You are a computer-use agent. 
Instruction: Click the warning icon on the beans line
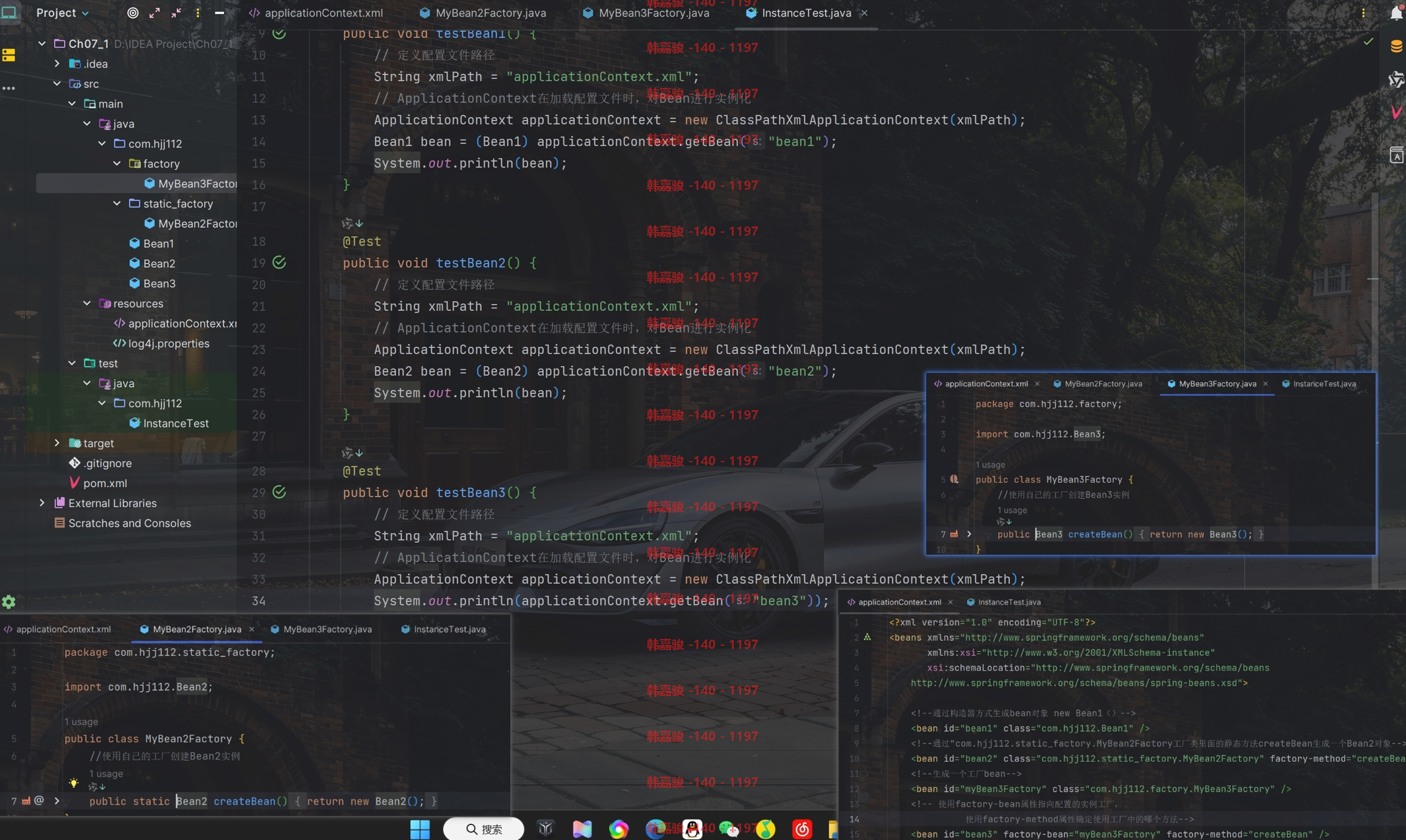pos(867,637)
